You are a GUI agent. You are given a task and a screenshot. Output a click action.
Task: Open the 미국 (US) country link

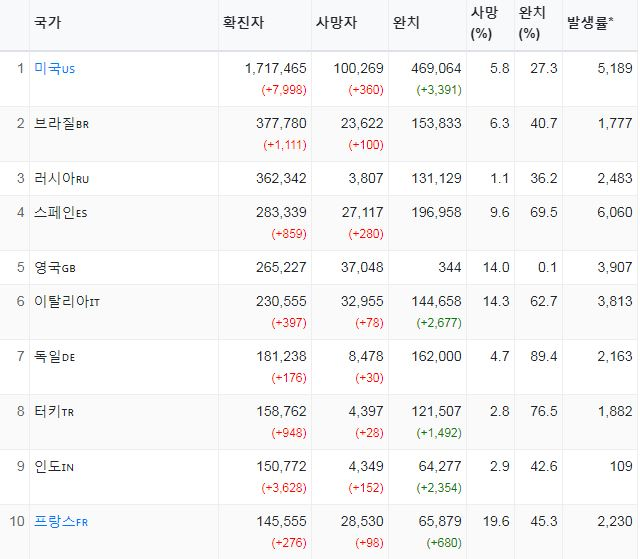[x=54, y=68]
